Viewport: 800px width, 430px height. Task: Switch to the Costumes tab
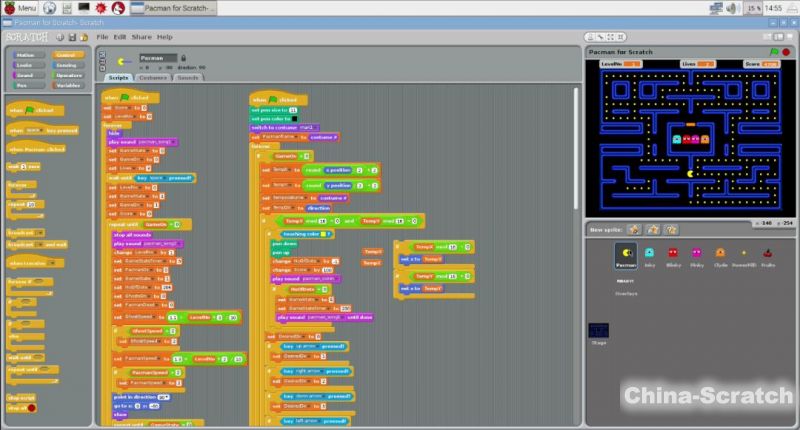[x=153, y=77]
